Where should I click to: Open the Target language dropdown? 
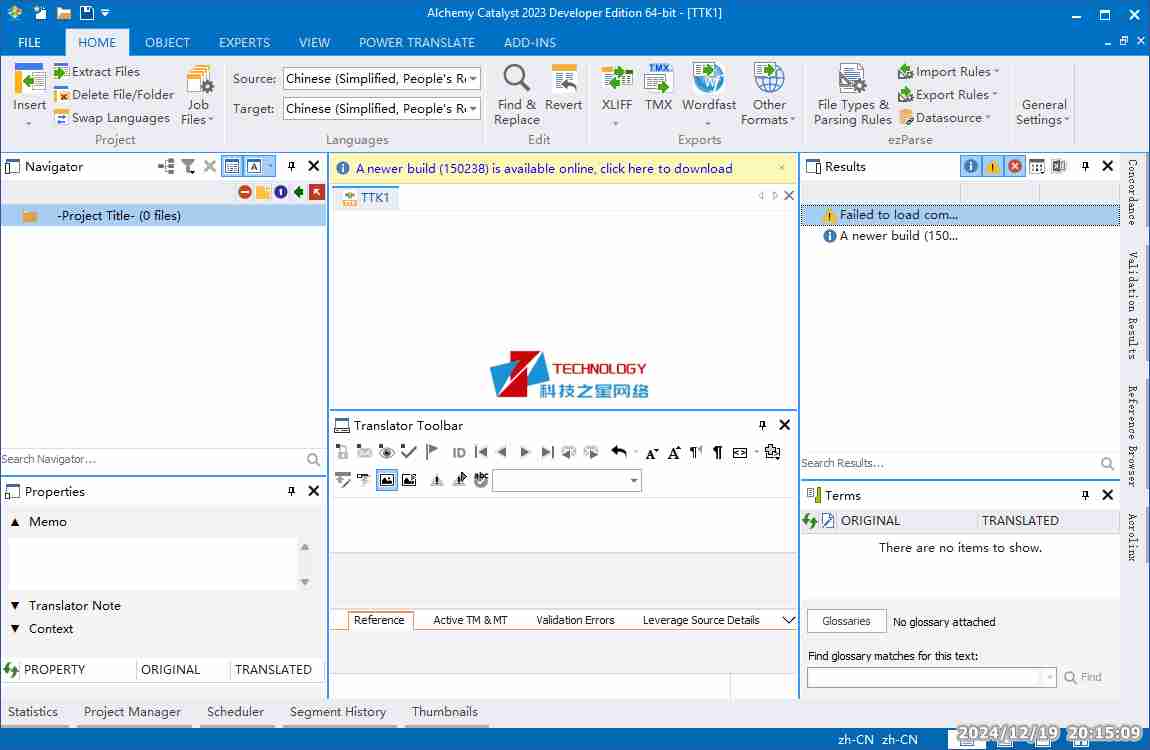[473, 109]
